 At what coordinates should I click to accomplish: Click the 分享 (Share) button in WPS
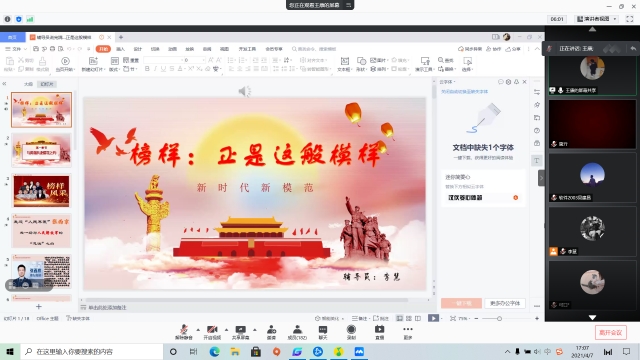pos(513,49)
